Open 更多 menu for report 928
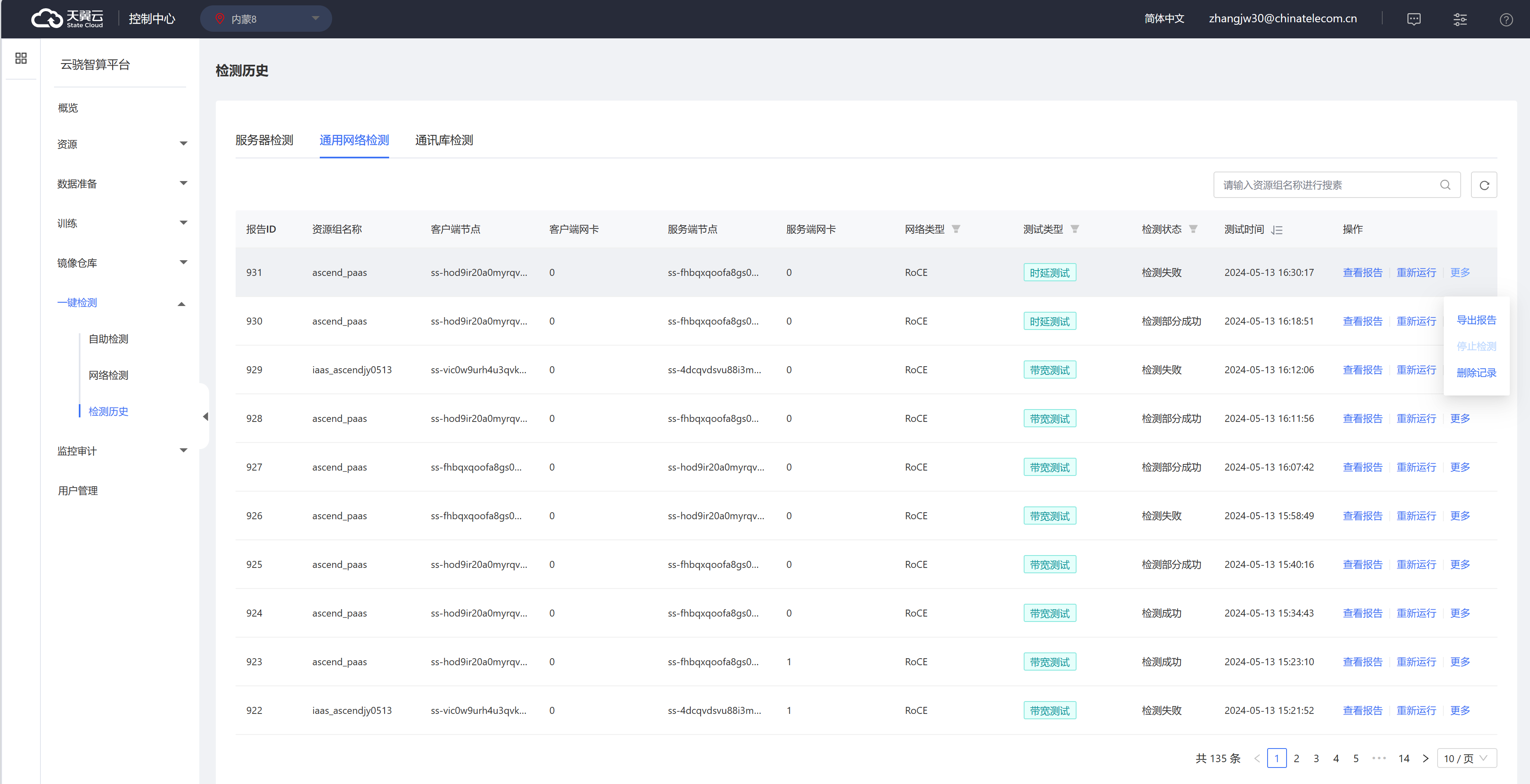Image resolution: width=1530 pixels, height=784 pixels. click(1460, 419)
